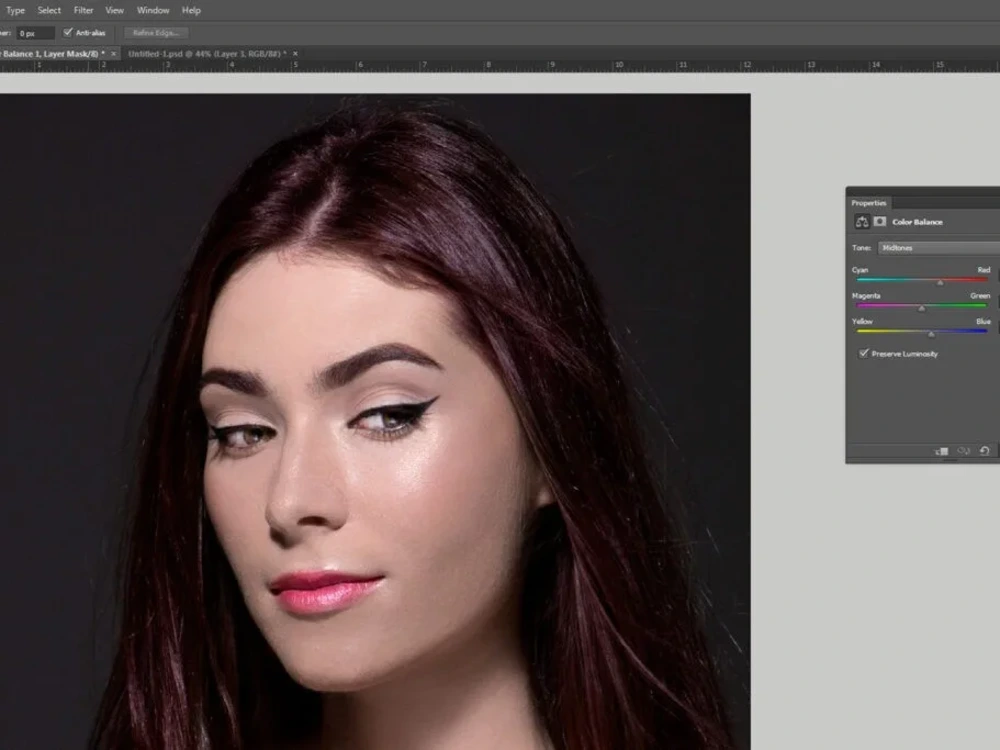The width and height of the screenshot is (1000, 750).
Task: Open the Select menu
Action: (x=49, y=10)
